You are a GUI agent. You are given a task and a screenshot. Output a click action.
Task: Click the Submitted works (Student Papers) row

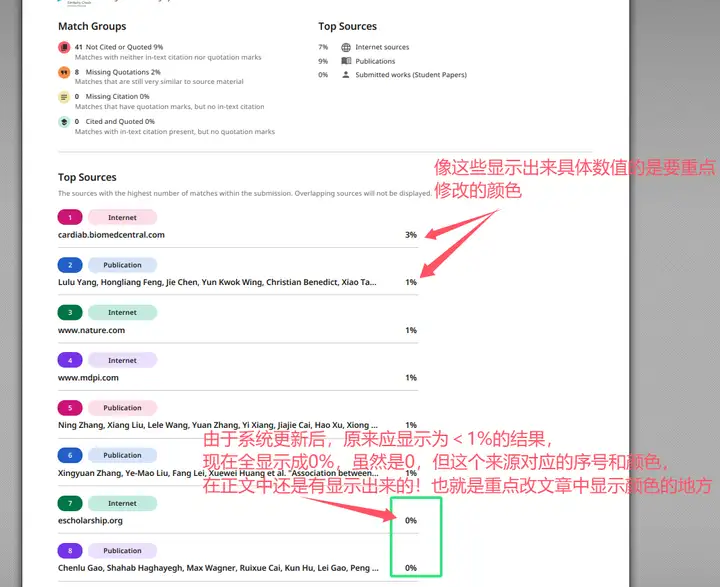(393, 74)
